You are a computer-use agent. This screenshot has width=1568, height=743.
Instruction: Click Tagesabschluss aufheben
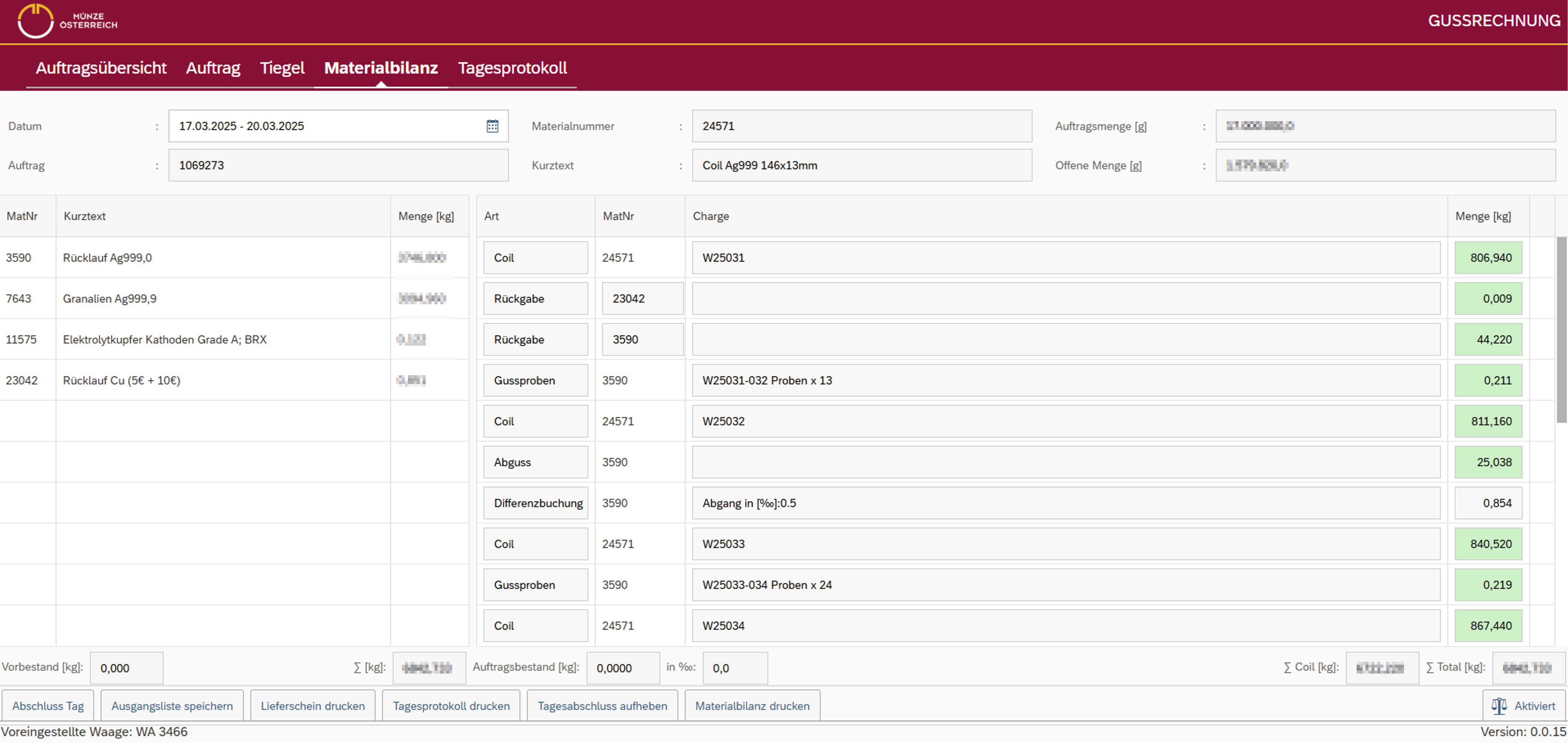click(x=602, y=705)
